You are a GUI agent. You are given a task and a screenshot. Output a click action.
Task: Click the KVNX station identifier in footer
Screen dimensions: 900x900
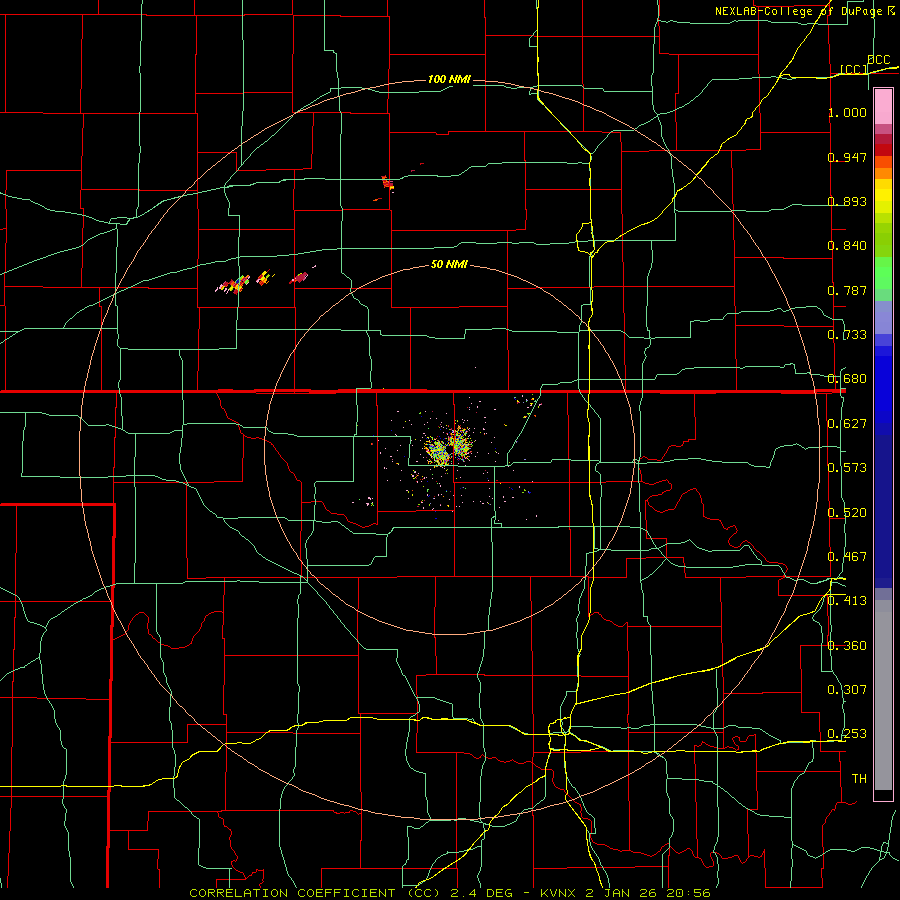pos(559,893)
